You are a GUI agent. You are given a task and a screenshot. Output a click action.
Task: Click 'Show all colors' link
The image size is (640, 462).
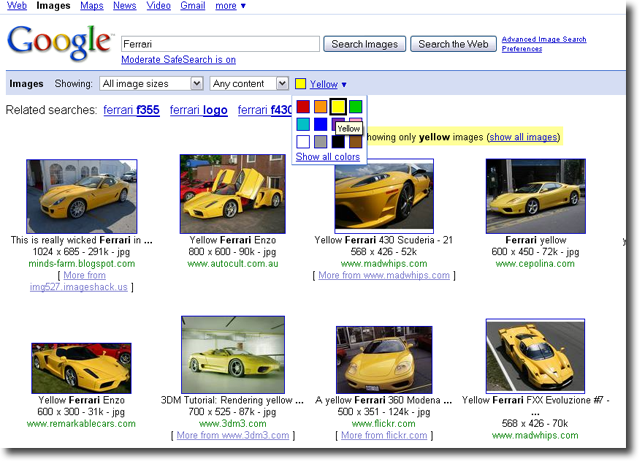click(x=328, y=157)
